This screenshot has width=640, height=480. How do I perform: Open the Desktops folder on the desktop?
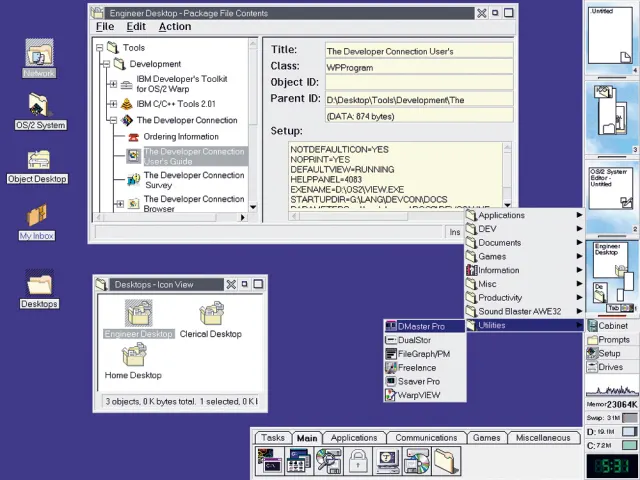pos(39,282)
